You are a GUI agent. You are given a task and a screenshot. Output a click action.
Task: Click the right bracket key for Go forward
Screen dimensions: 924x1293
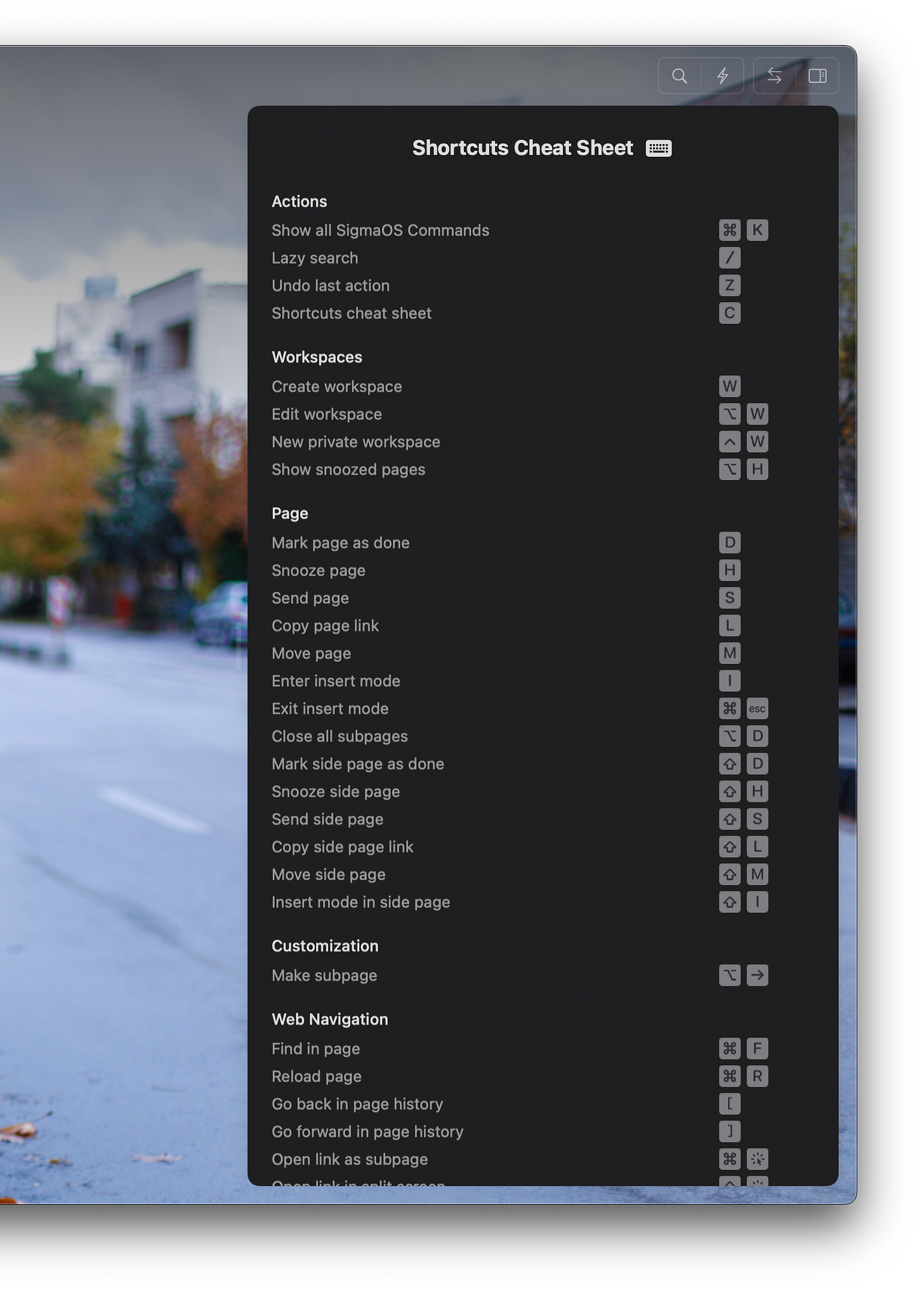pos(730,1131)
